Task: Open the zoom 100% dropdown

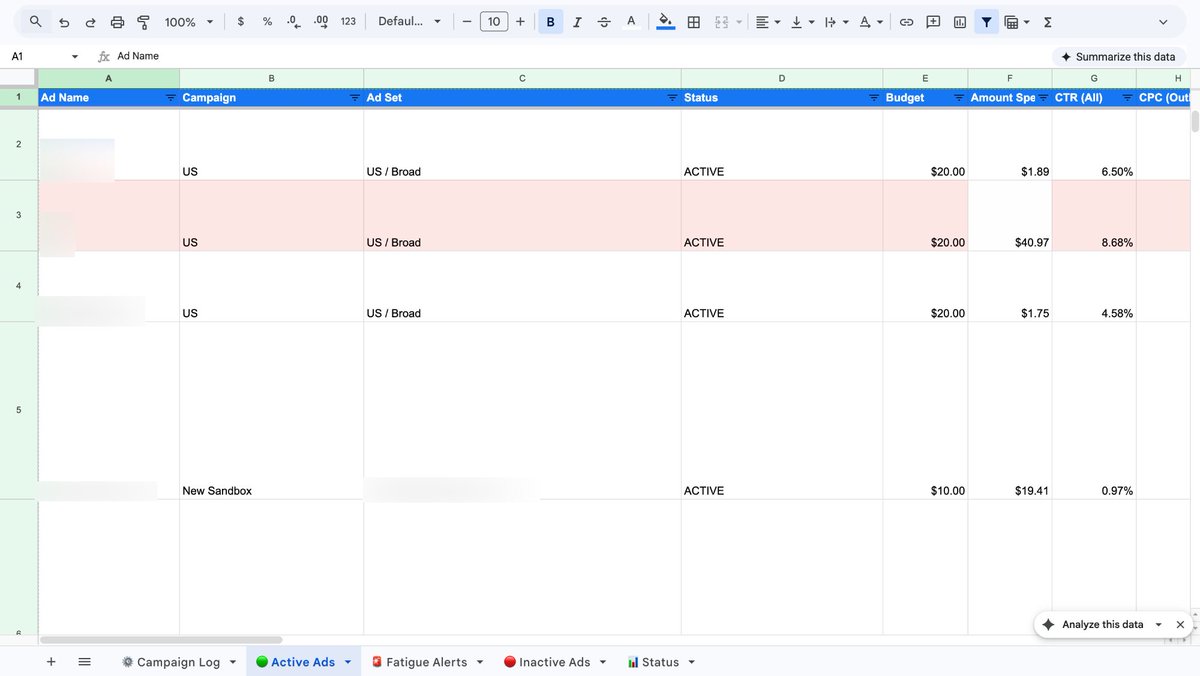Action: pos(189,21)
